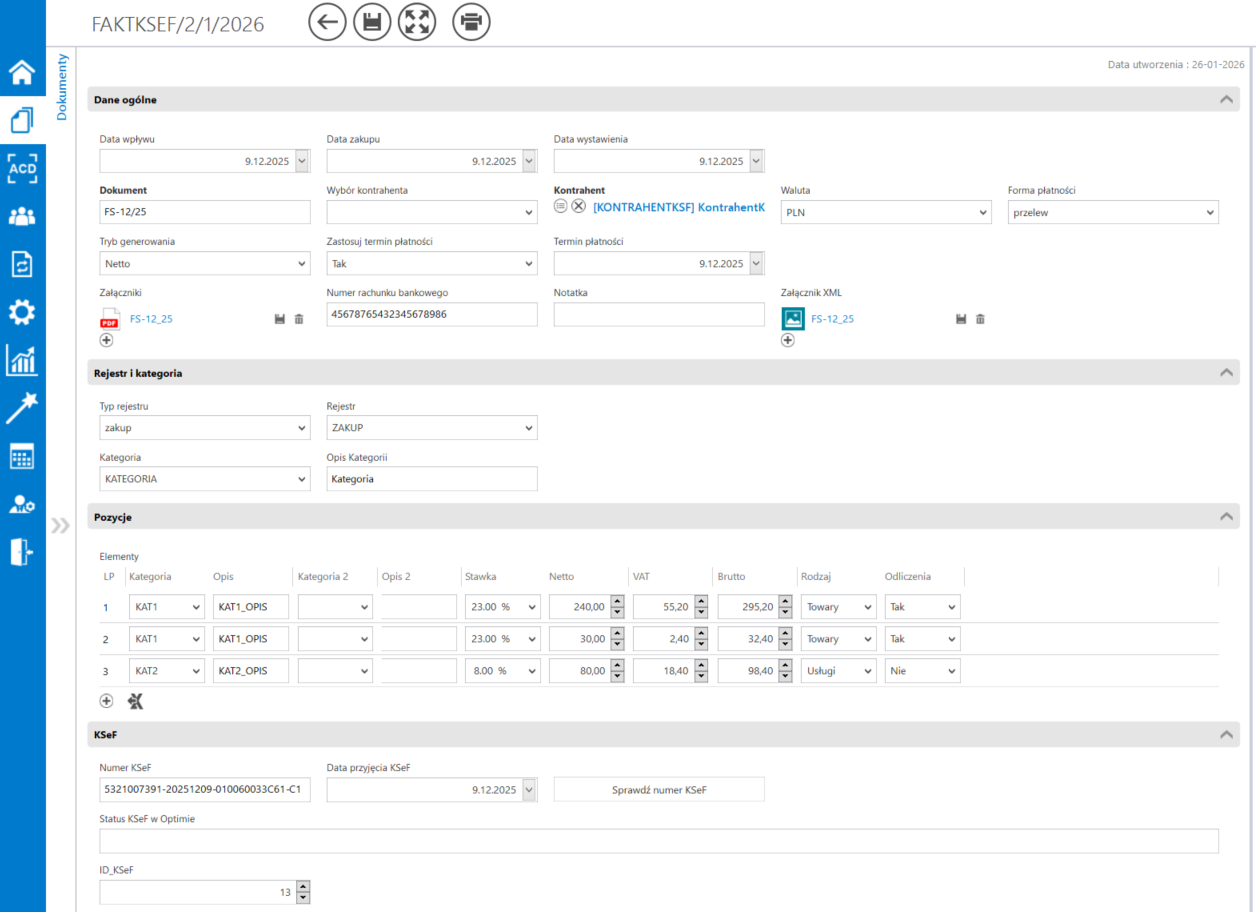Collapse the Dane ogólne section

(1225, 100)
